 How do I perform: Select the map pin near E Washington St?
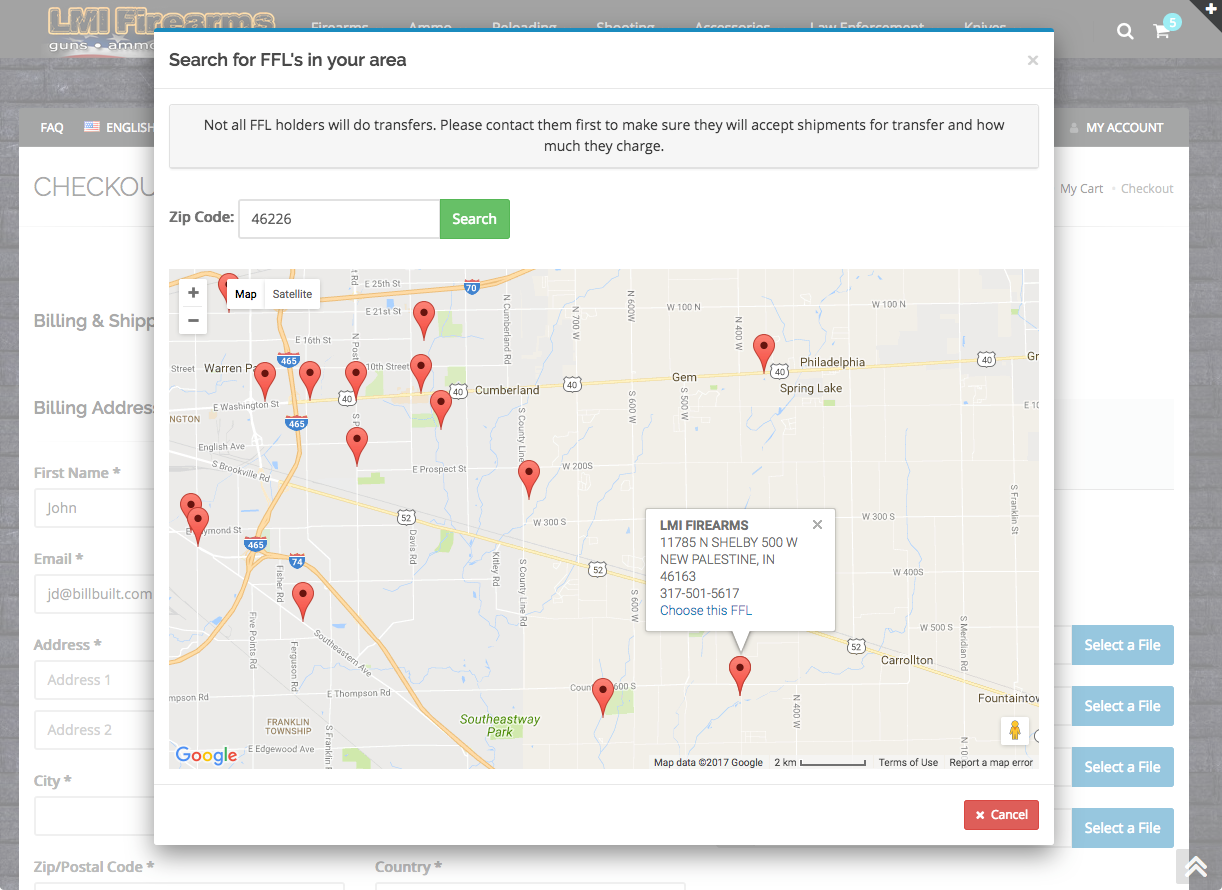pyautogui.click(x=265, y=380)
